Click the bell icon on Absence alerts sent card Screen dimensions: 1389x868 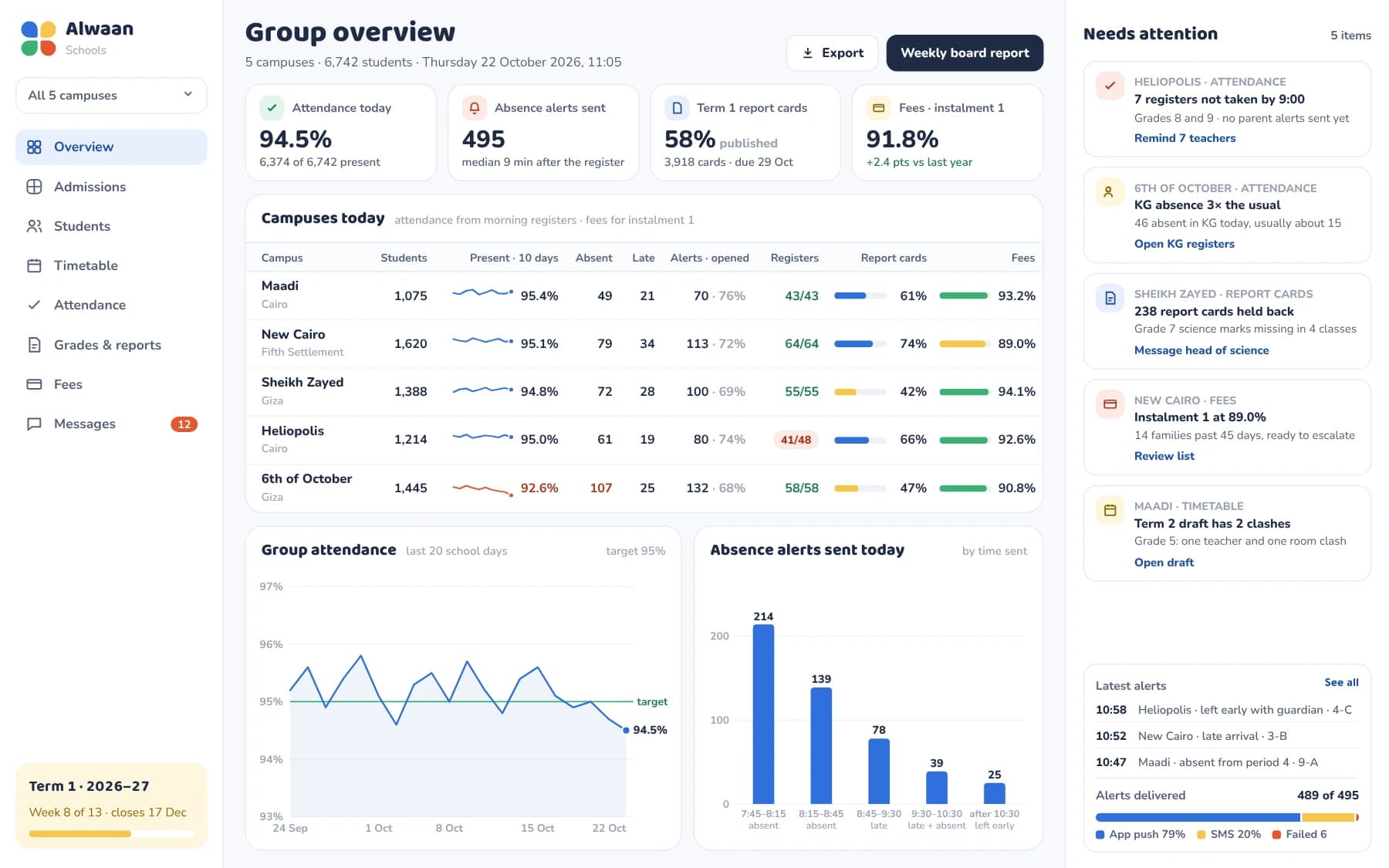pyautogui.click(x=475, y=108)
